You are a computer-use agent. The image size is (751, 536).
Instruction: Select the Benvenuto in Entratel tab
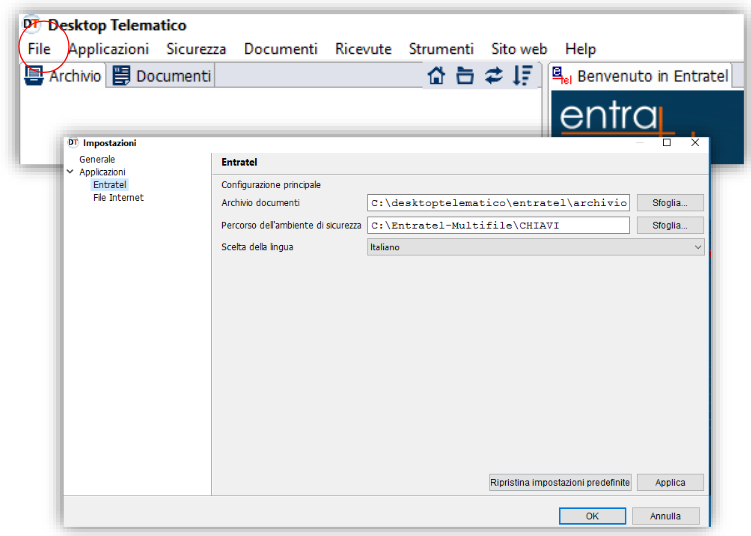click(x=641, y=76)
